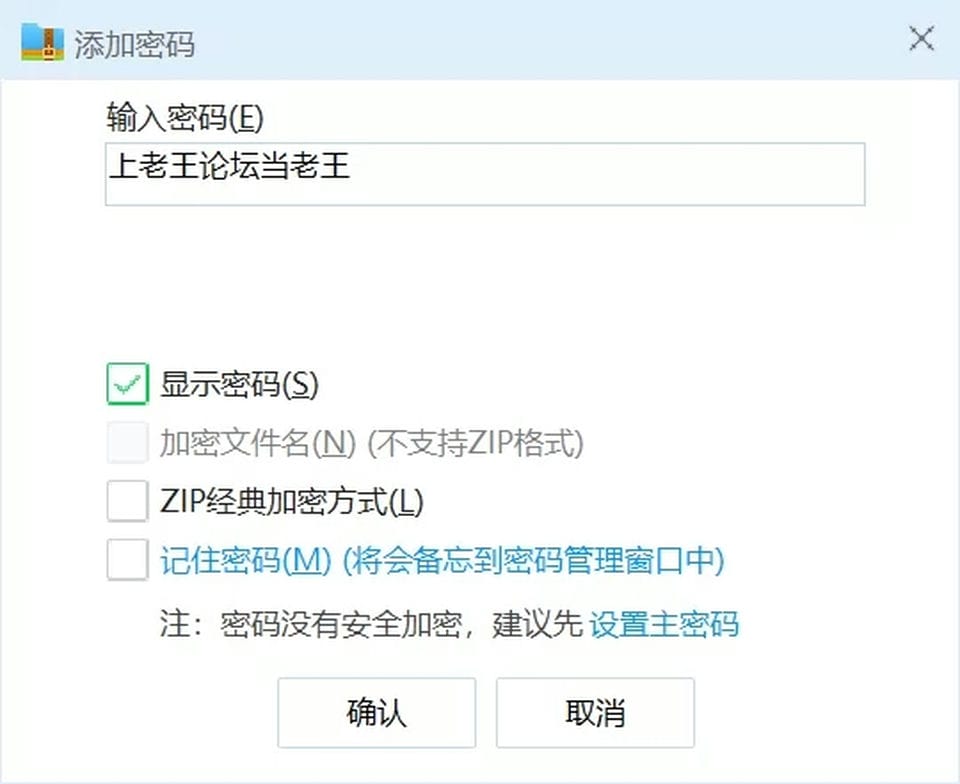Image resolution: width=960 pixels, height=784 pixels.
Task: Confirm the password with 确认 button
Action: click(377, 712)
